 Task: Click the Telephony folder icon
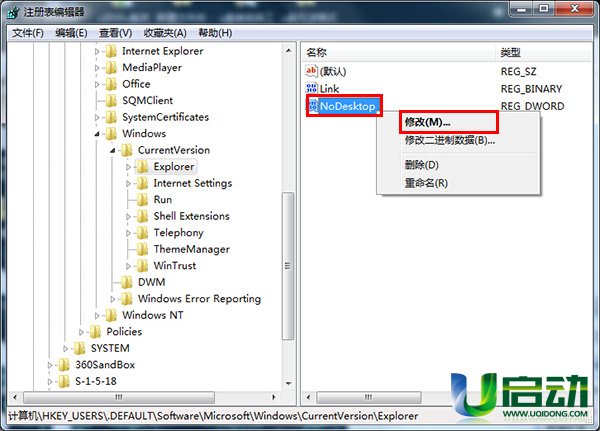pos(142,232)
